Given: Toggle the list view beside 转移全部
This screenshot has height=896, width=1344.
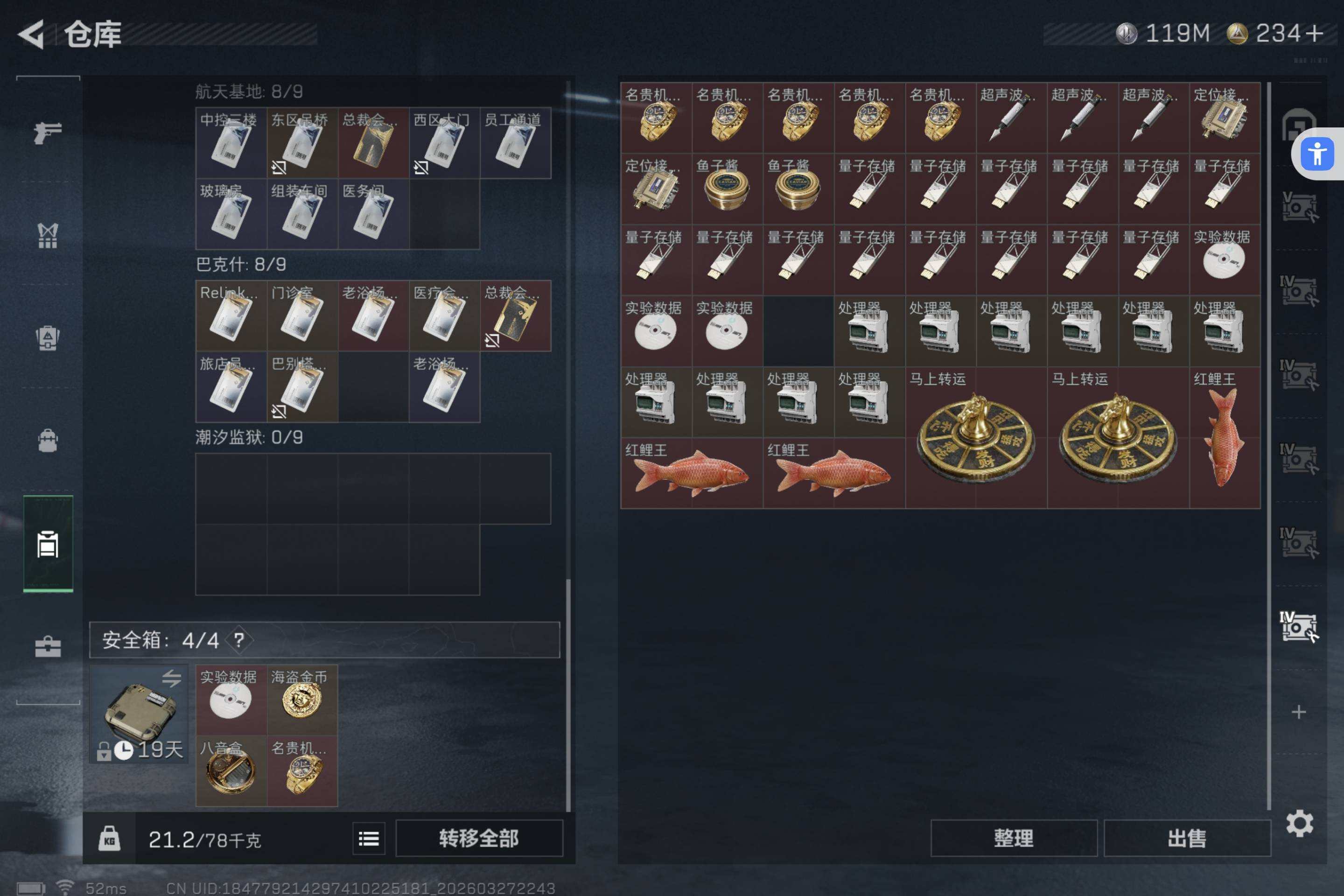Looking at the screenshot, I should click(x=369, y=838).
